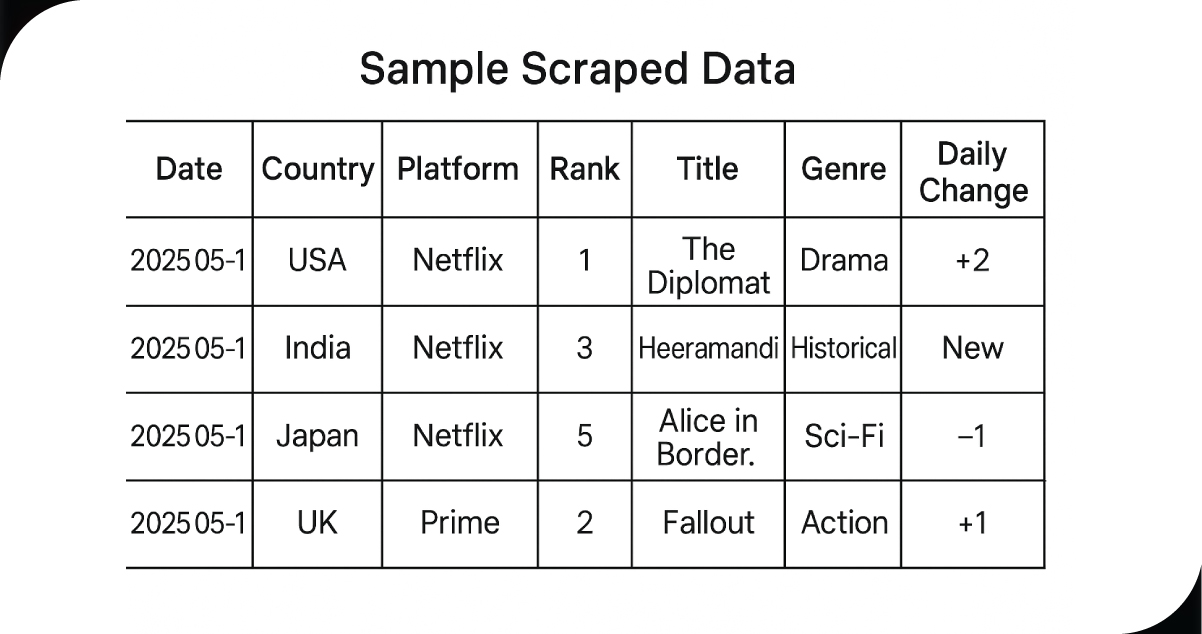Click the Country column header

click(x=317, y=169)
